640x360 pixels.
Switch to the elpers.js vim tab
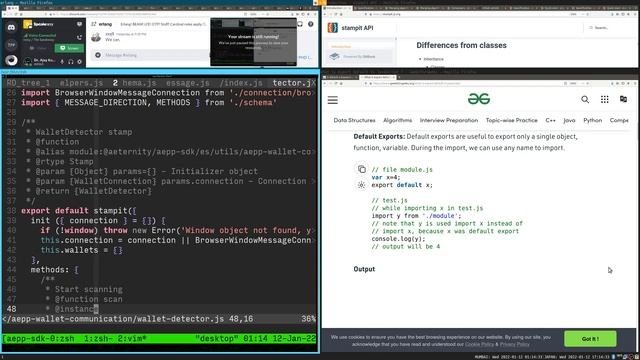(x=81, y=83)
